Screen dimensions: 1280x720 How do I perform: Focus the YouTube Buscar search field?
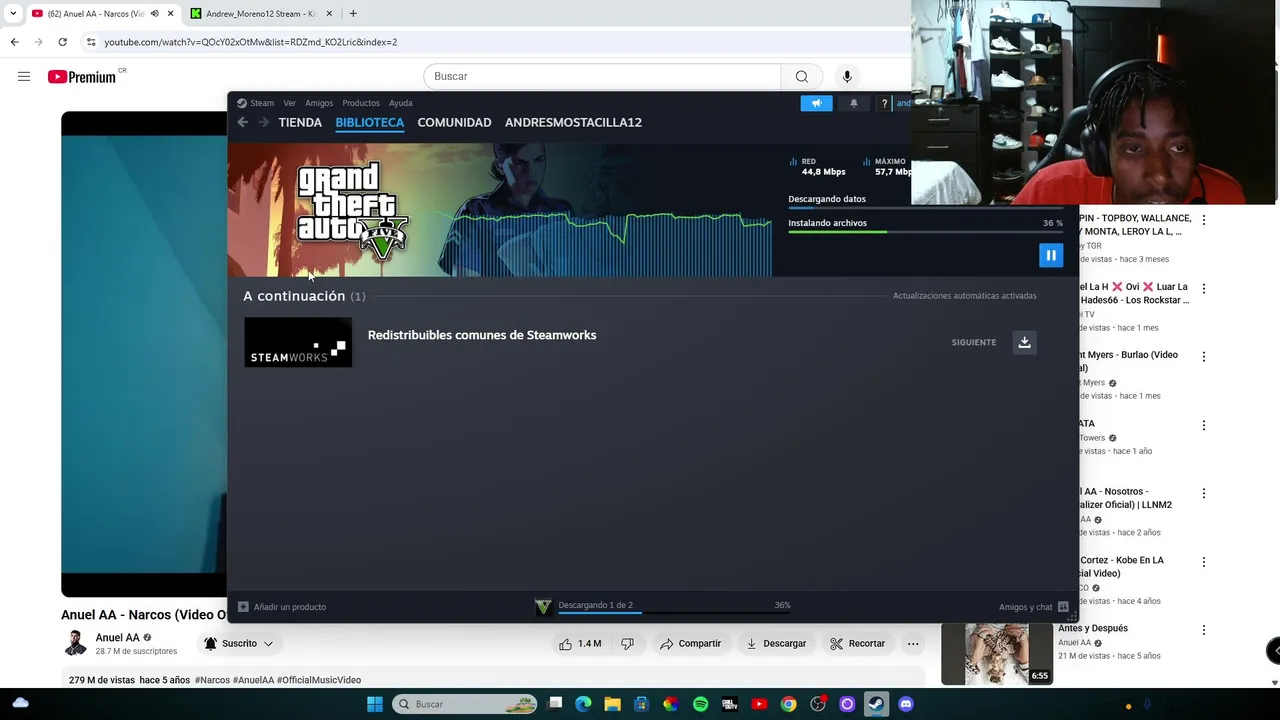pos(602,76)
